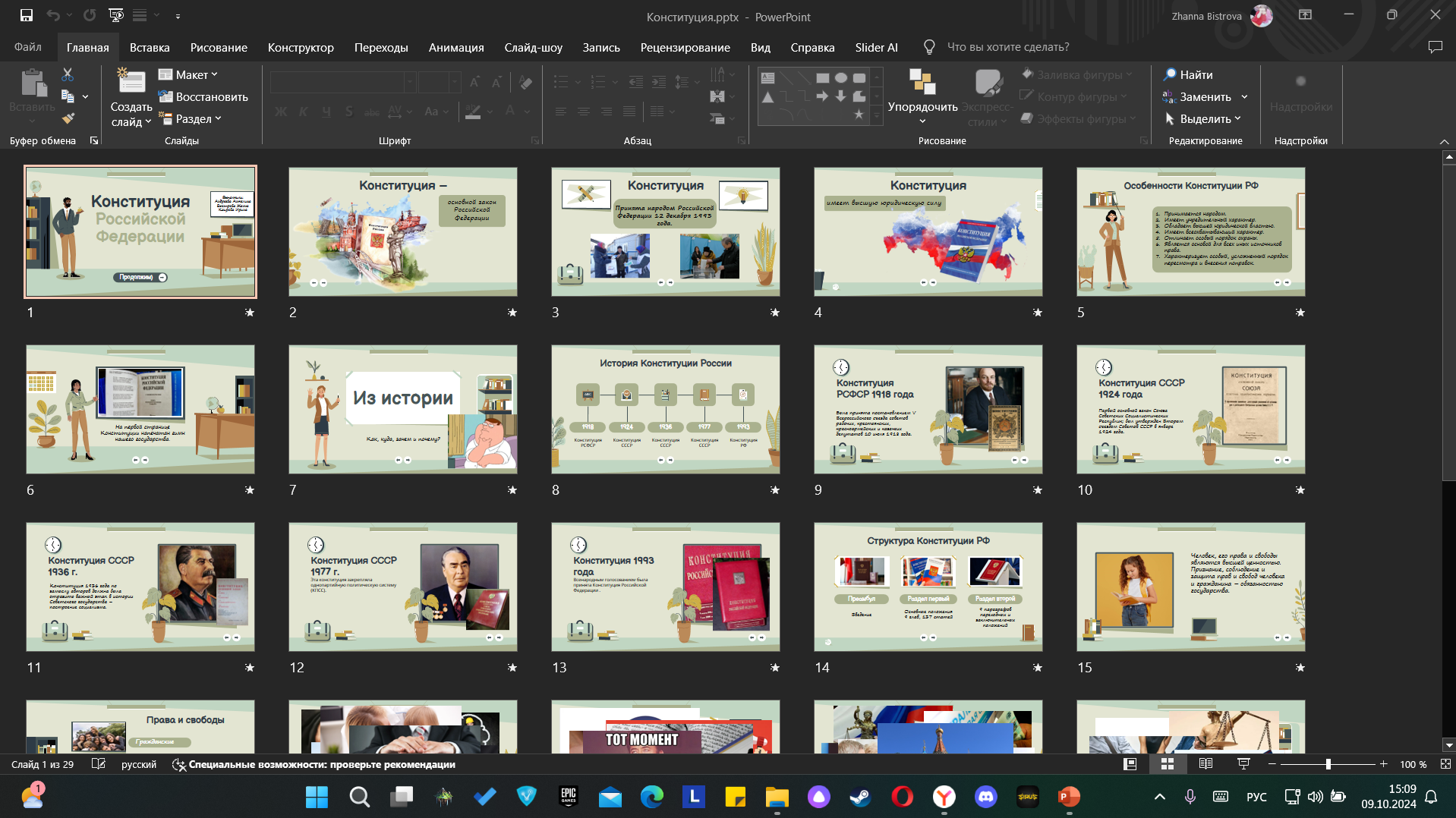This screenshot has width=1456, height=818.
Task: Open the Упорядочить arrange tool
Action: [922, 96]
